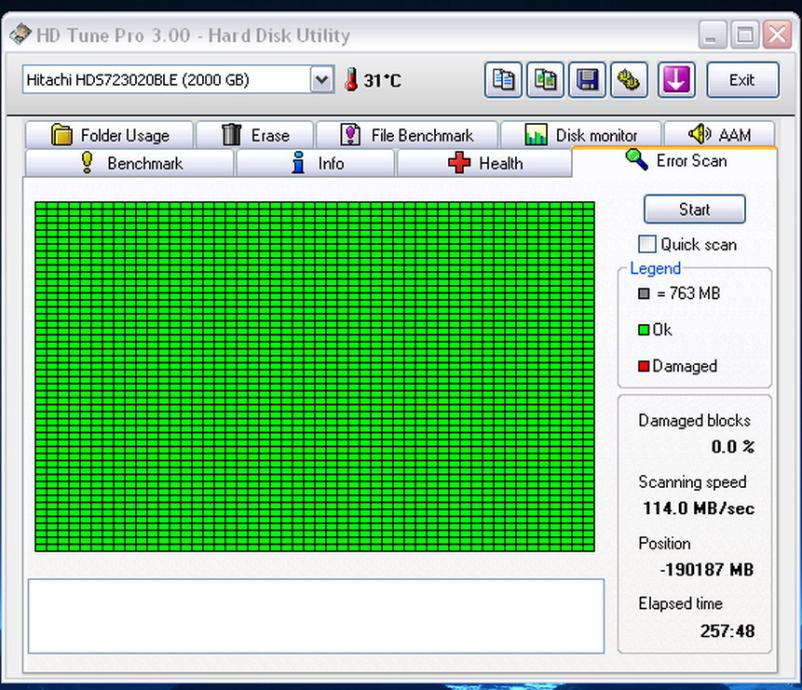Image resolution: width=802 pixels, height=690 pixels.
Task: Click the purple down-arrow tray icon
Action: coord(676,80)
